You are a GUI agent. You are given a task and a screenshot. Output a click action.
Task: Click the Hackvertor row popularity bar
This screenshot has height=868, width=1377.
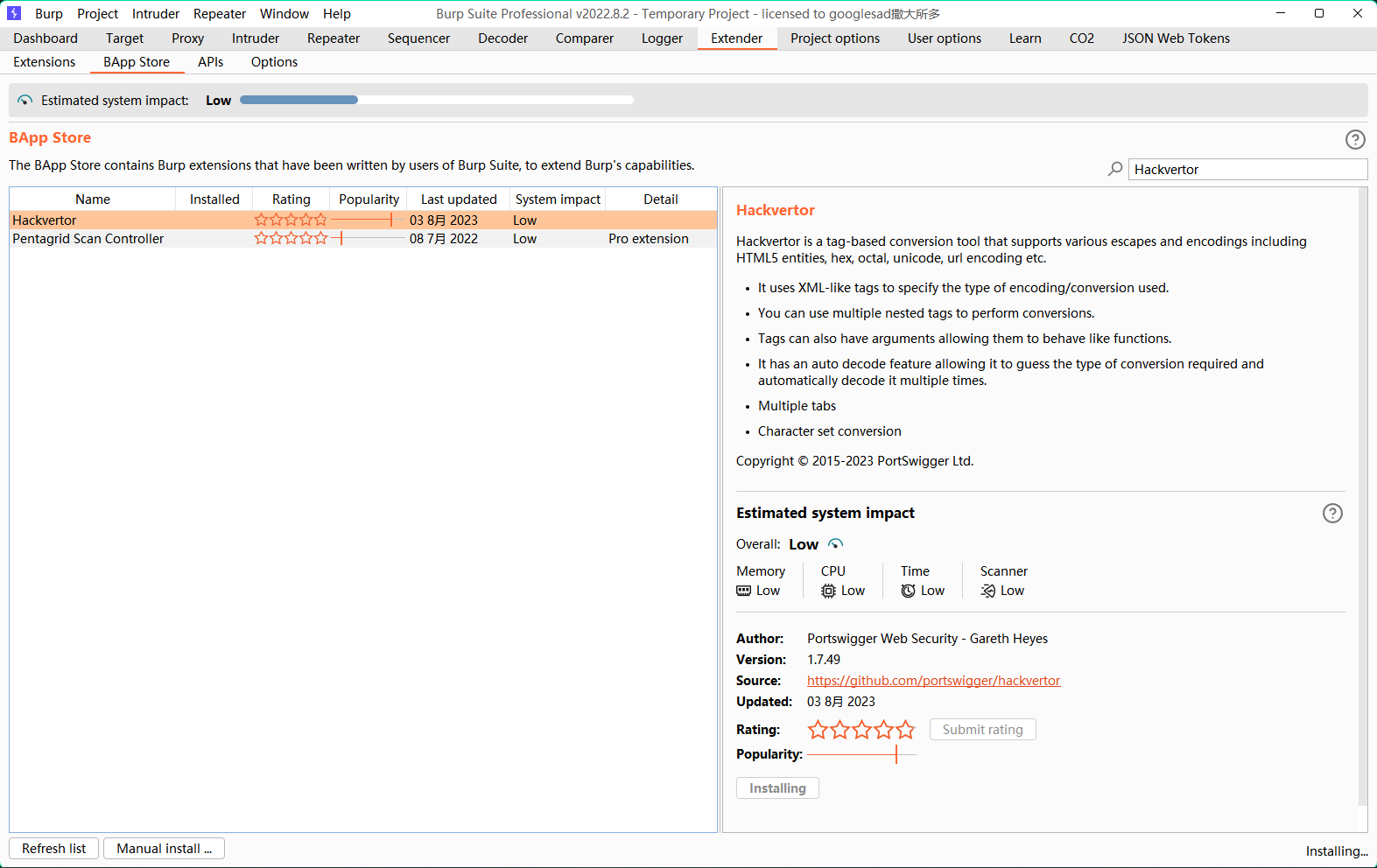369,220
